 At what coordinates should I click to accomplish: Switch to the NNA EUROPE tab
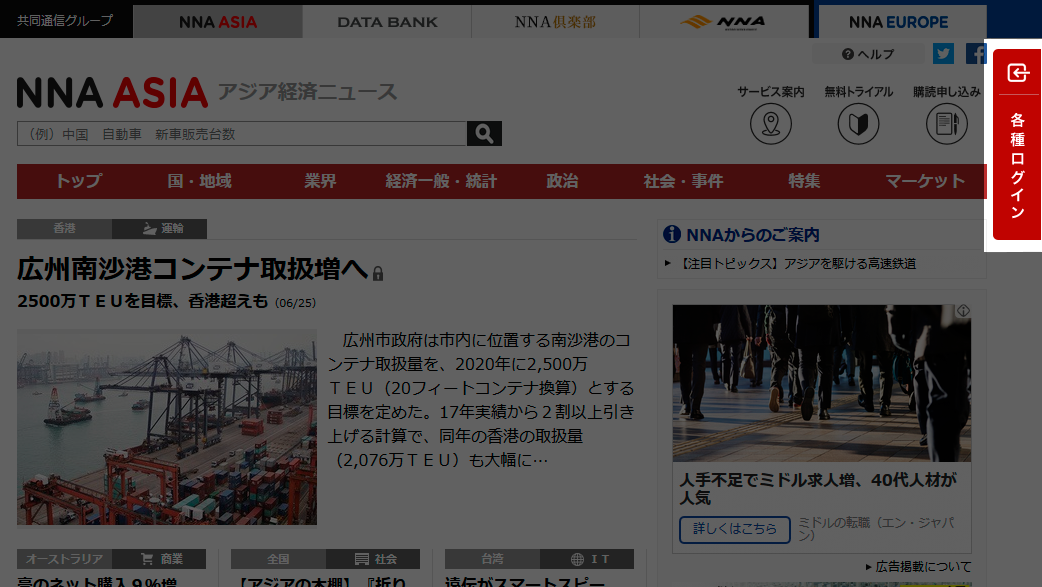[x=898, y=22]
